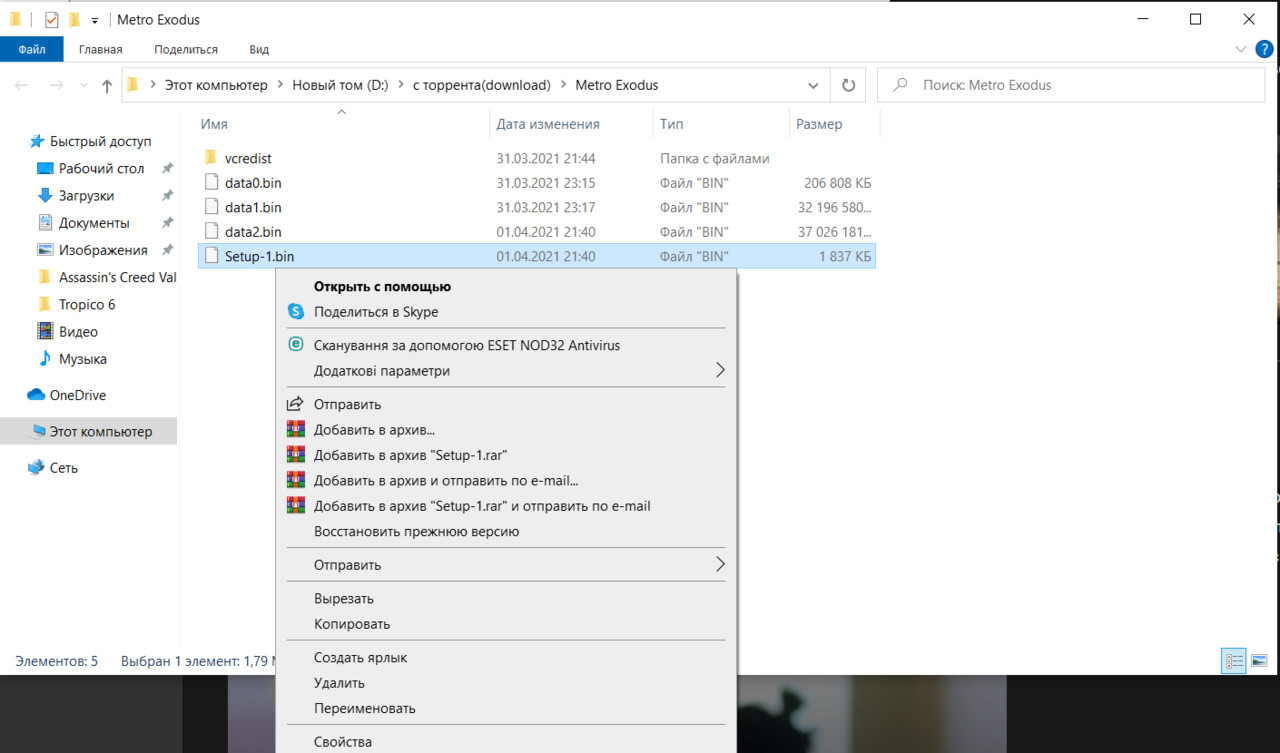Sort by the Размер column header

[x=819, y=124]
